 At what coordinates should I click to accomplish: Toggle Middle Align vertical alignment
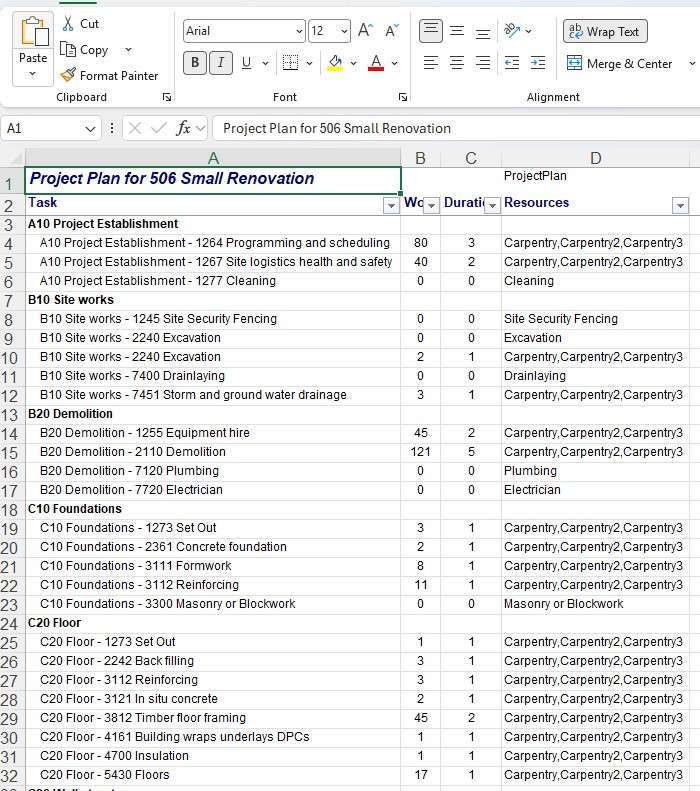click(457, 31)
